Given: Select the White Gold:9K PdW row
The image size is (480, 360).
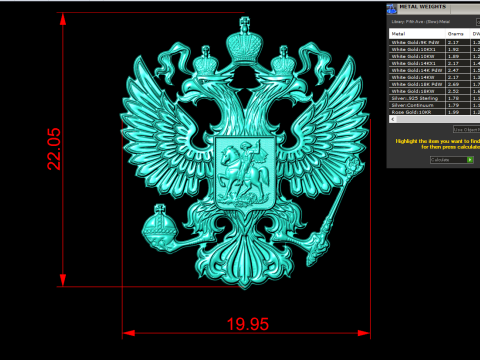Looking at the screenshot, I should (434, 42).
